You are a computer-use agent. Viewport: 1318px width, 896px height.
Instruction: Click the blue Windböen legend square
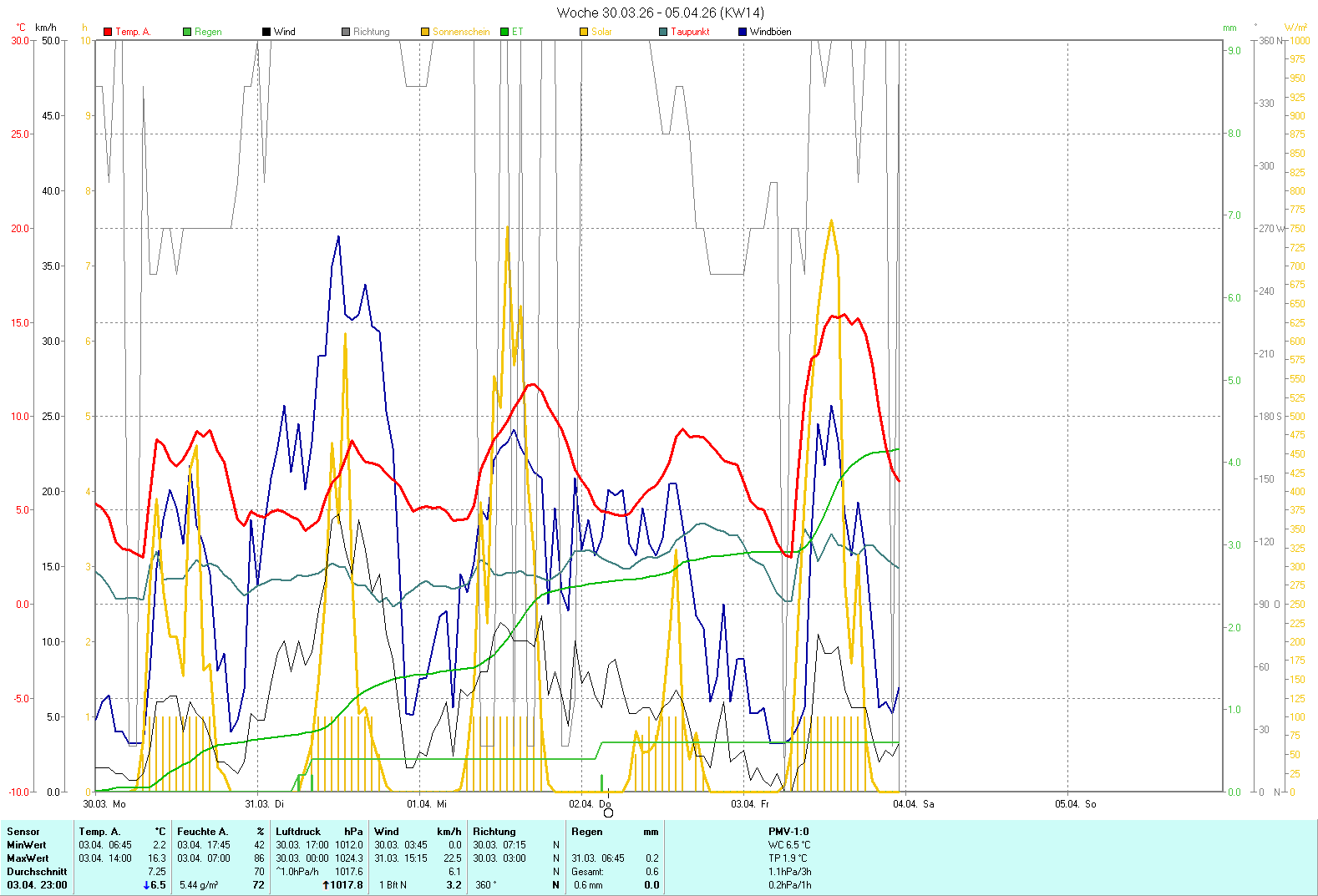click(743, 32)
